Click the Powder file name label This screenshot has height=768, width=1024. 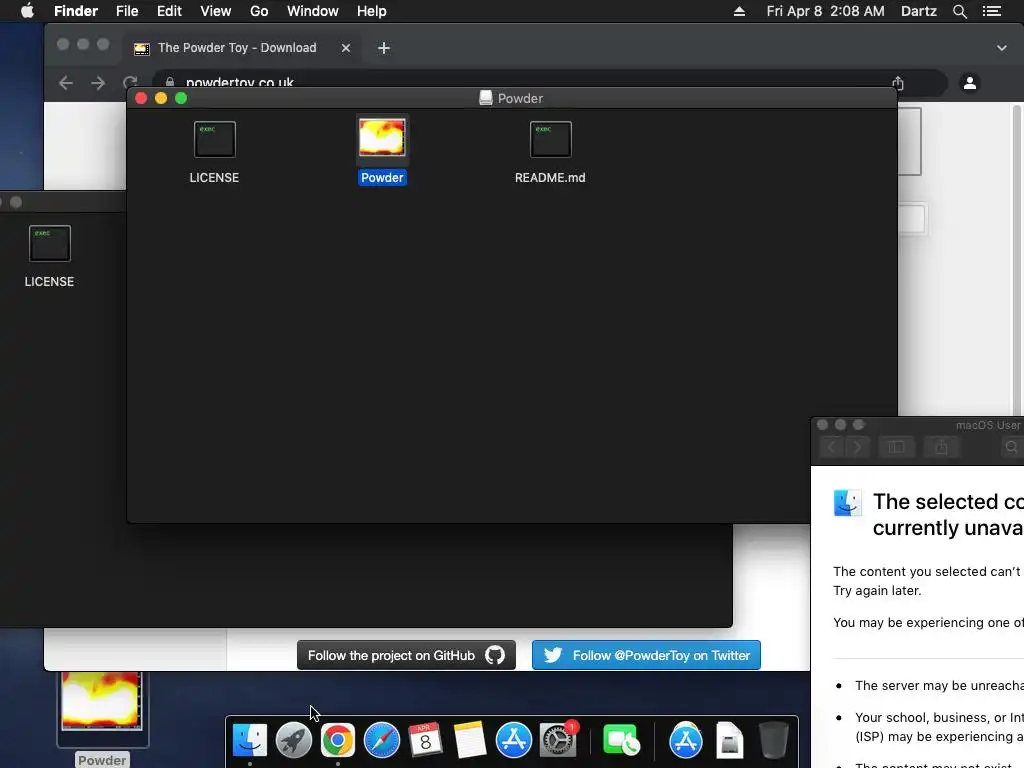(382, 178)
